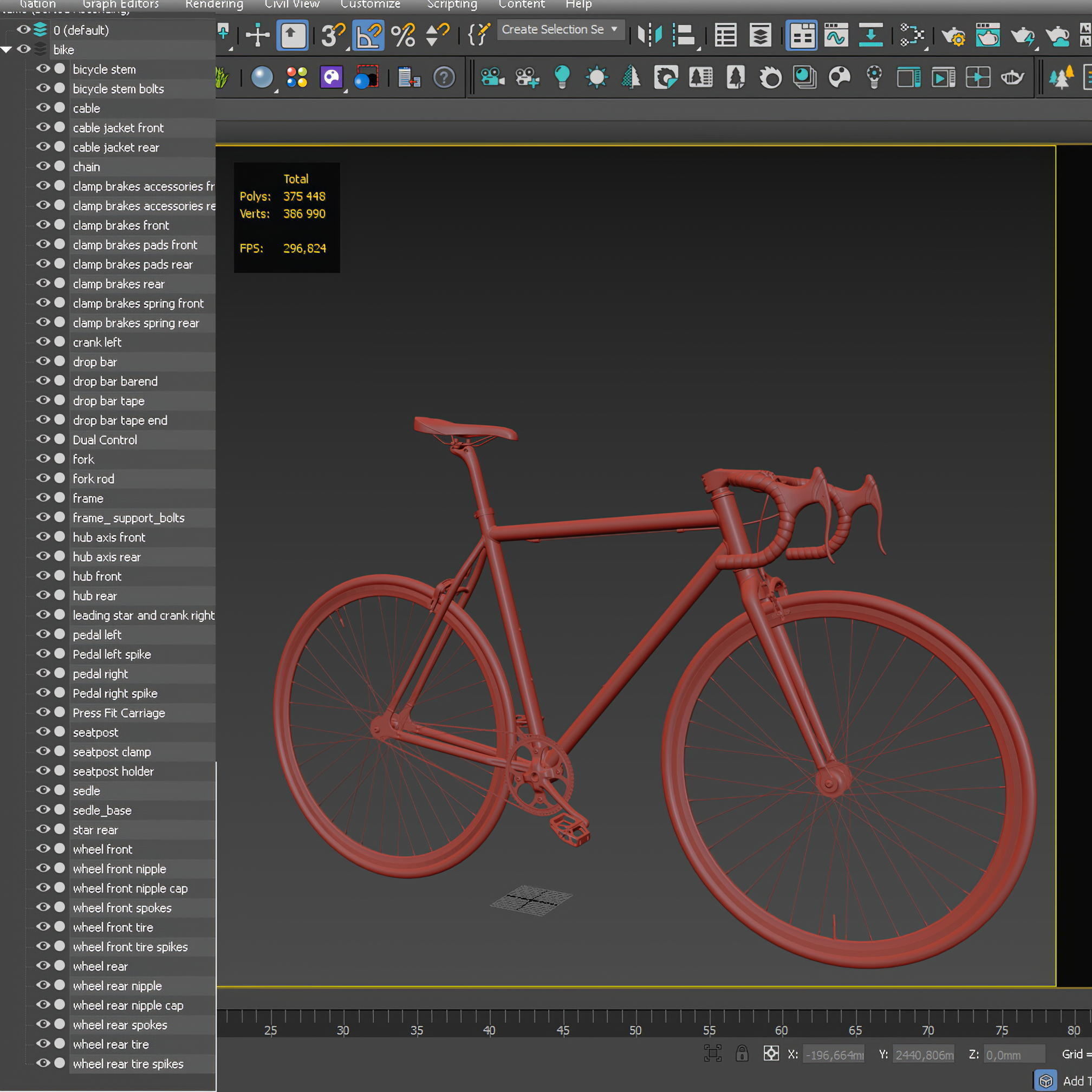Toggle the Percent Snap button
Image resolution: width=1092 pixels, height=1092 pixels.
click(x=403, y=35)
